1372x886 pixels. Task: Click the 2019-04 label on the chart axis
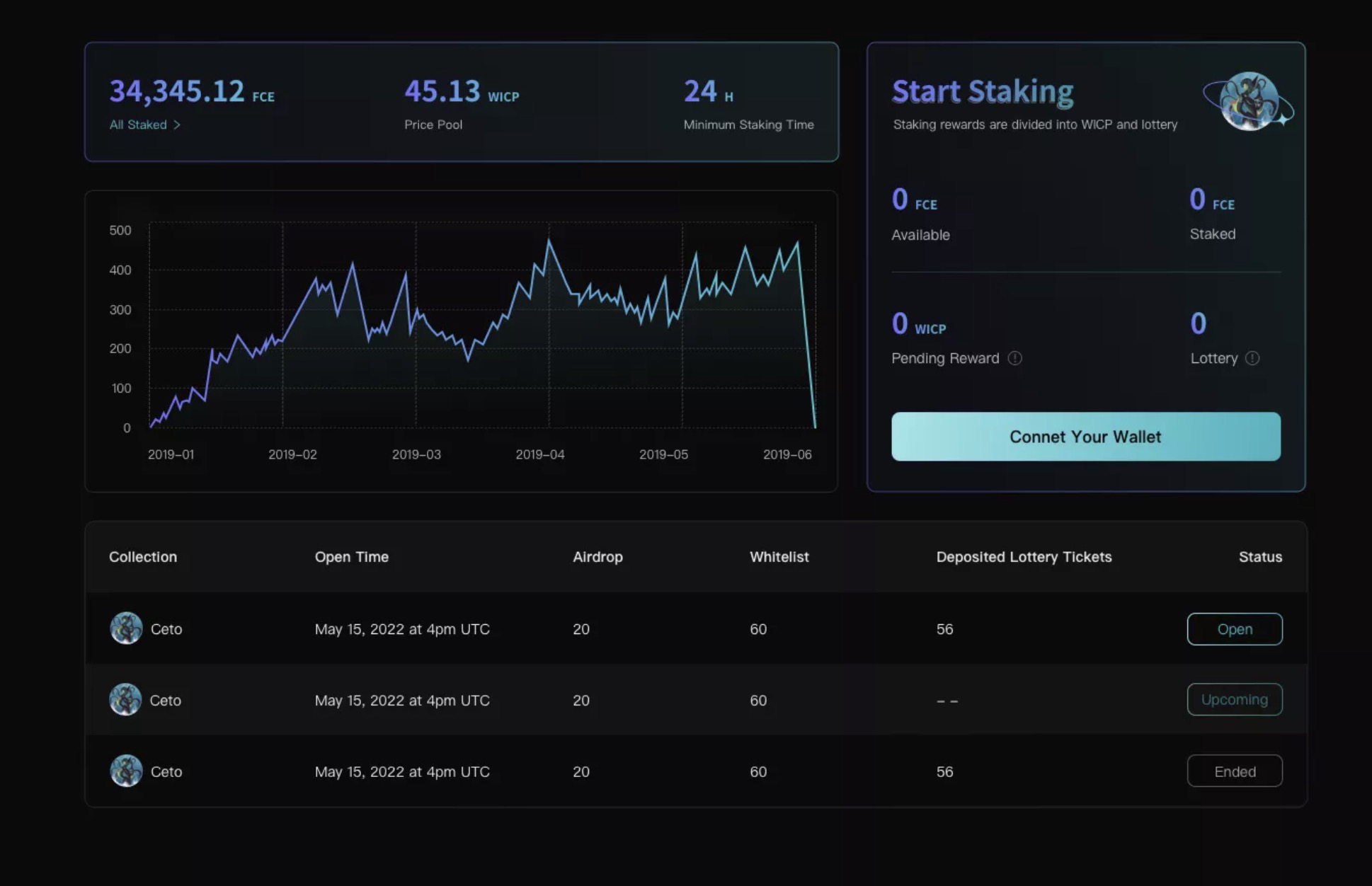[539, 454]
